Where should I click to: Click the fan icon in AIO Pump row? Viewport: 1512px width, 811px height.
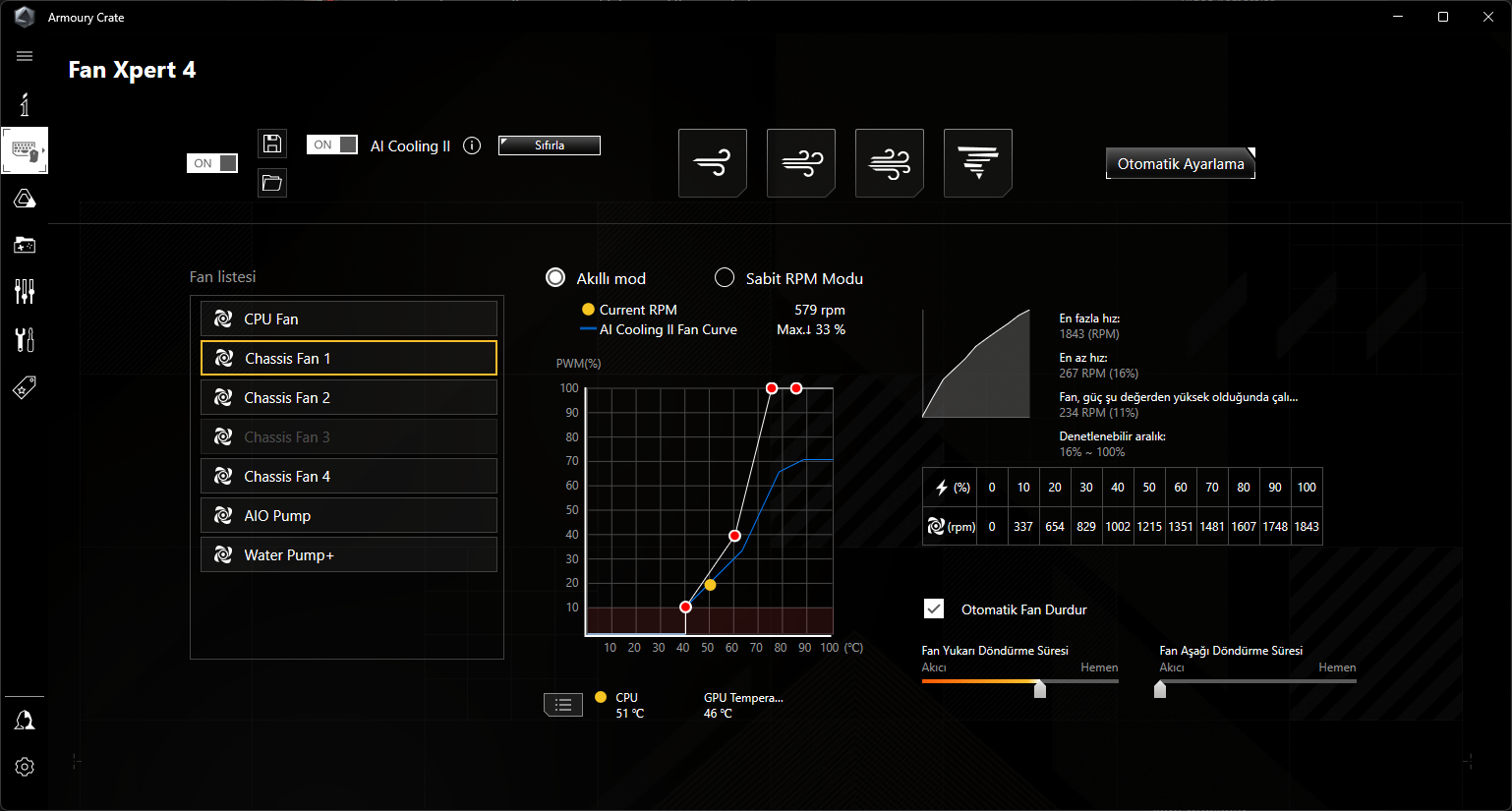point(223,515)
